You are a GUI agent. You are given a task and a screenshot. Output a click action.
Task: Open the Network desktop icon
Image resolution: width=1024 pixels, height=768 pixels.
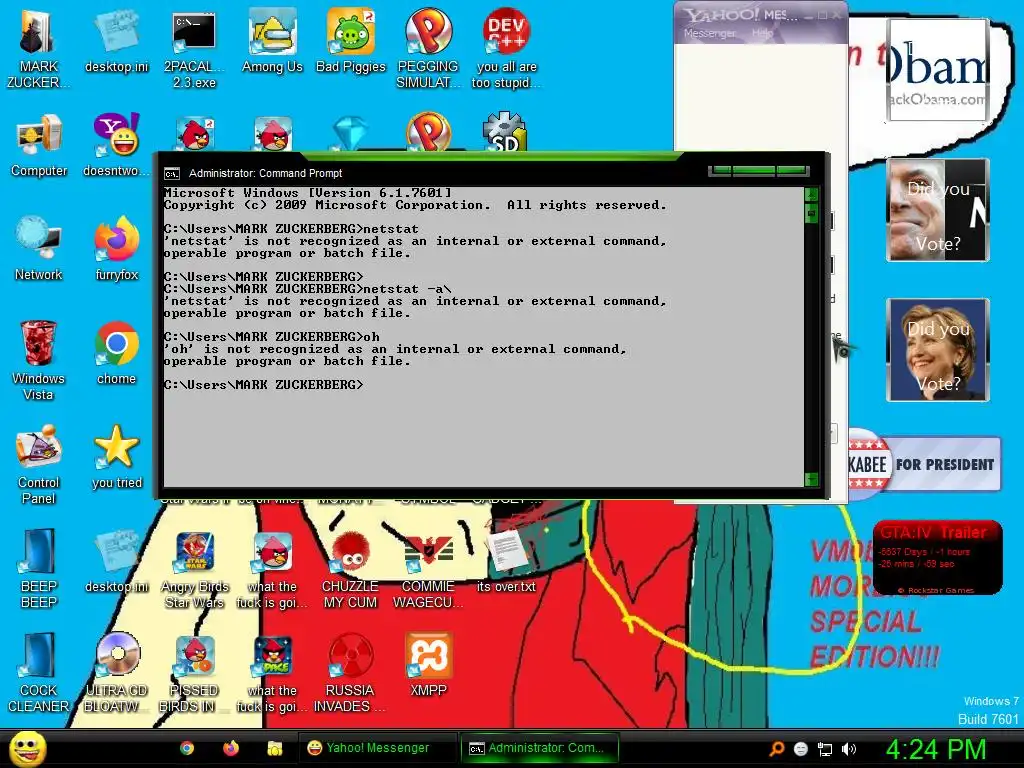[x=39, y=248]
